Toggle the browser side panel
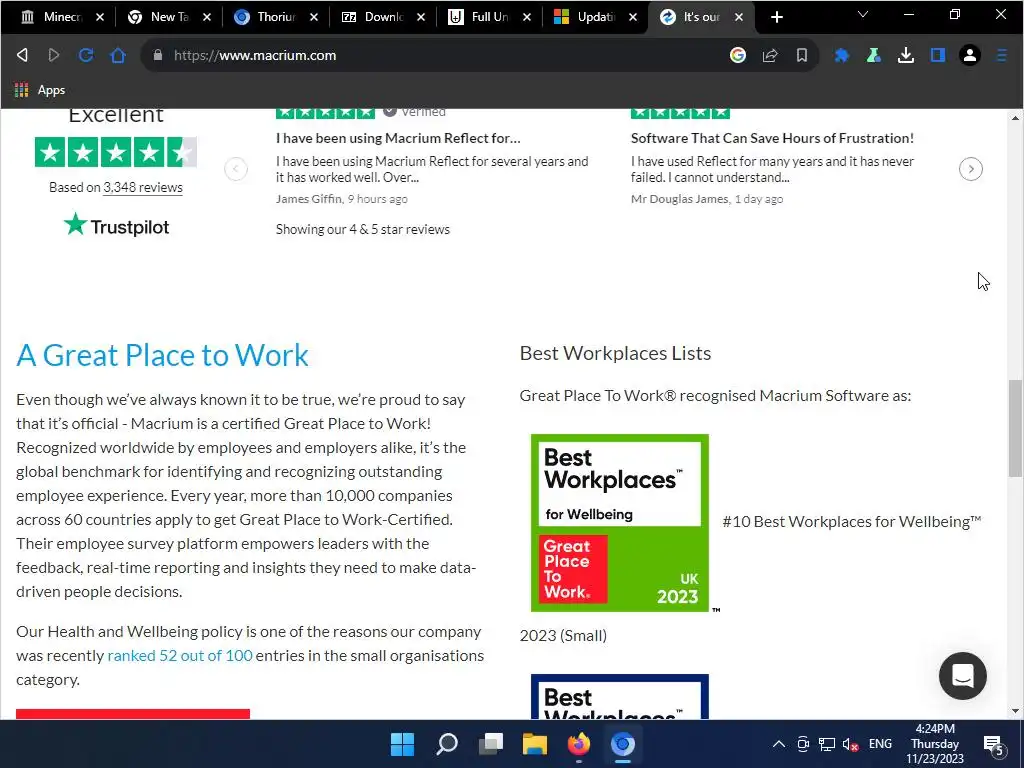This screenshot has height=768, width=1024. tap(938, 56)
